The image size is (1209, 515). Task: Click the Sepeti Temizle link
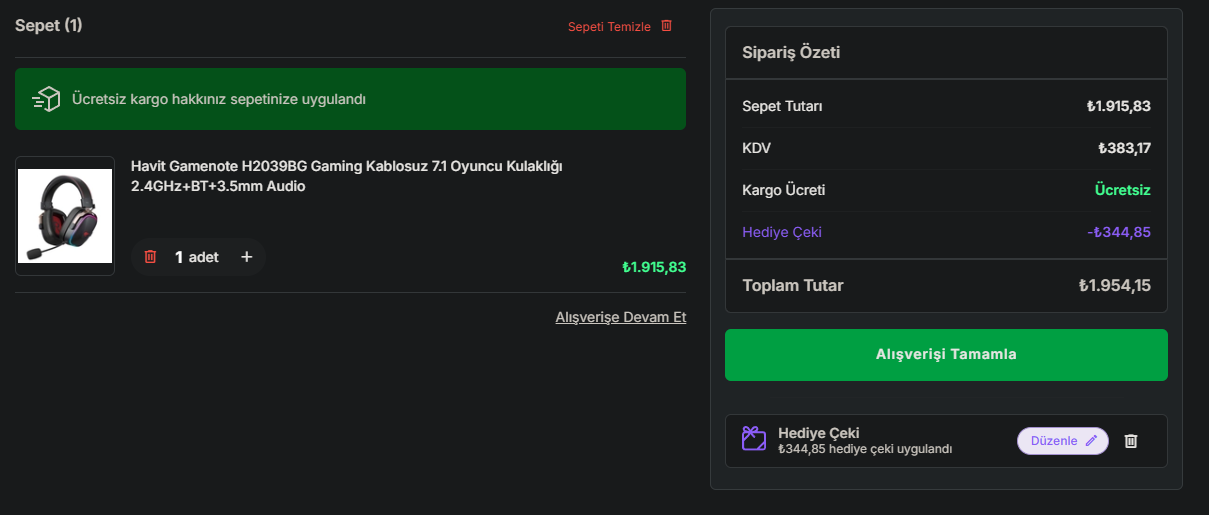(x=609, y=27)
